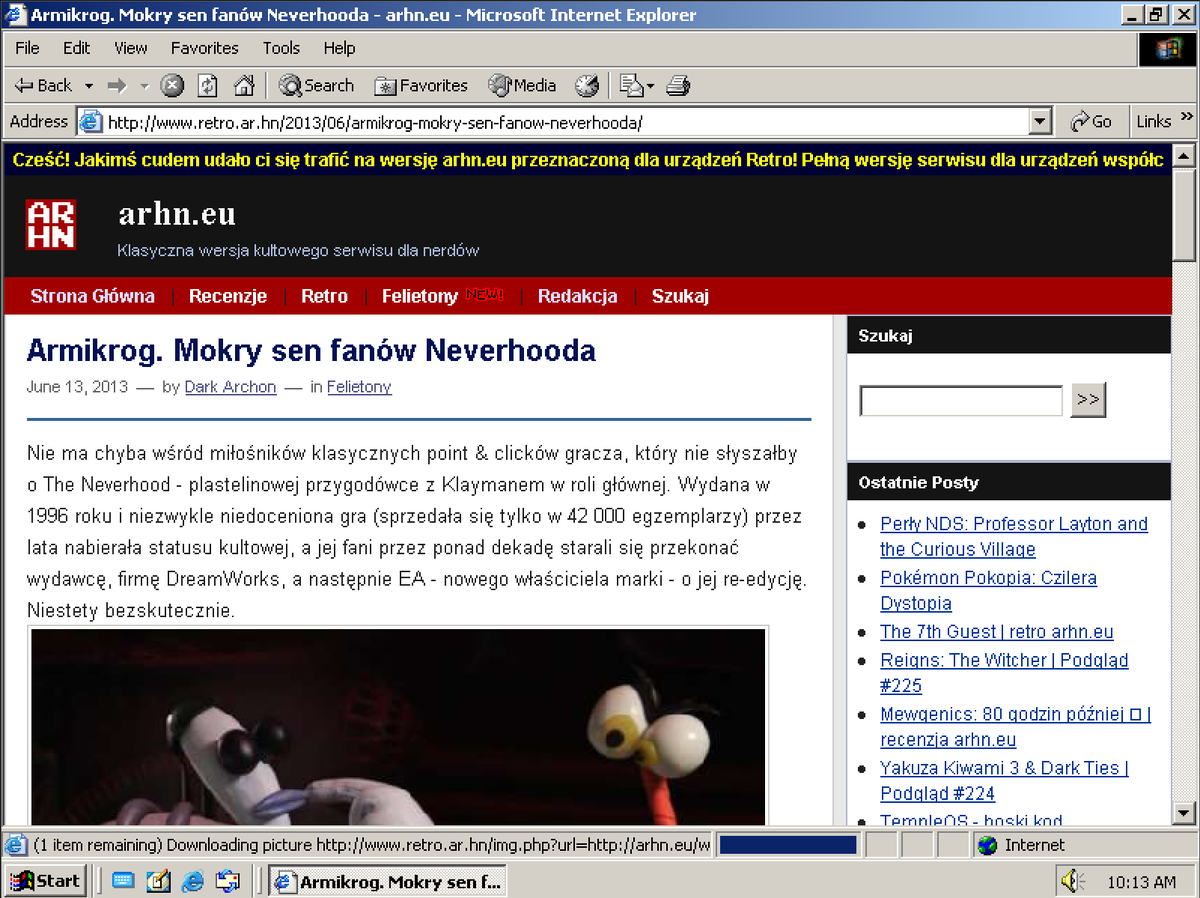
Task: Open the Retro nav tab
Action: point(324,296)
